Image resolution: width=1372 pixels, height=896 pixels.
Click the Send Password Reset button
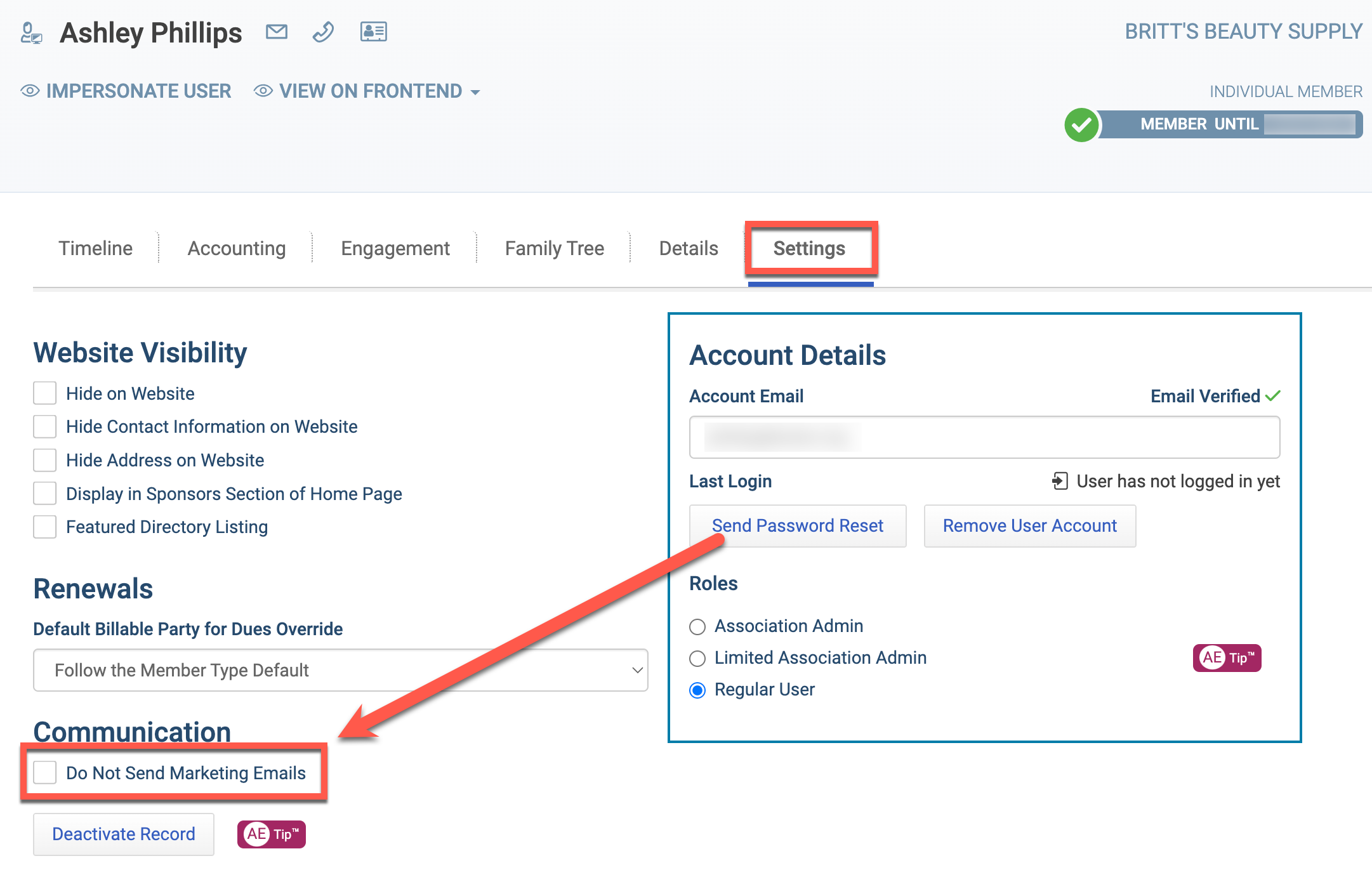click(x=798, y=526)
